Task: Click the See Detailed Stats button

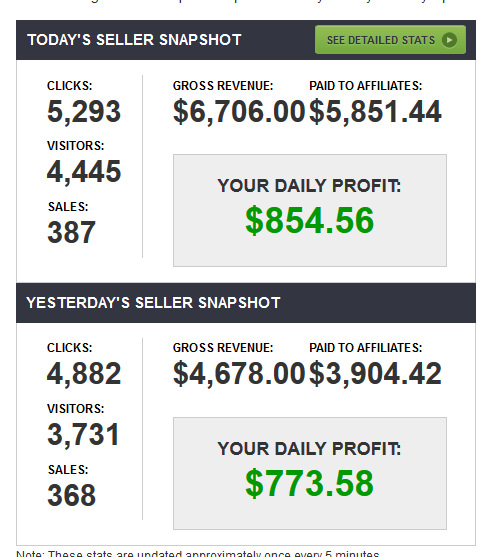Action: 390,40
